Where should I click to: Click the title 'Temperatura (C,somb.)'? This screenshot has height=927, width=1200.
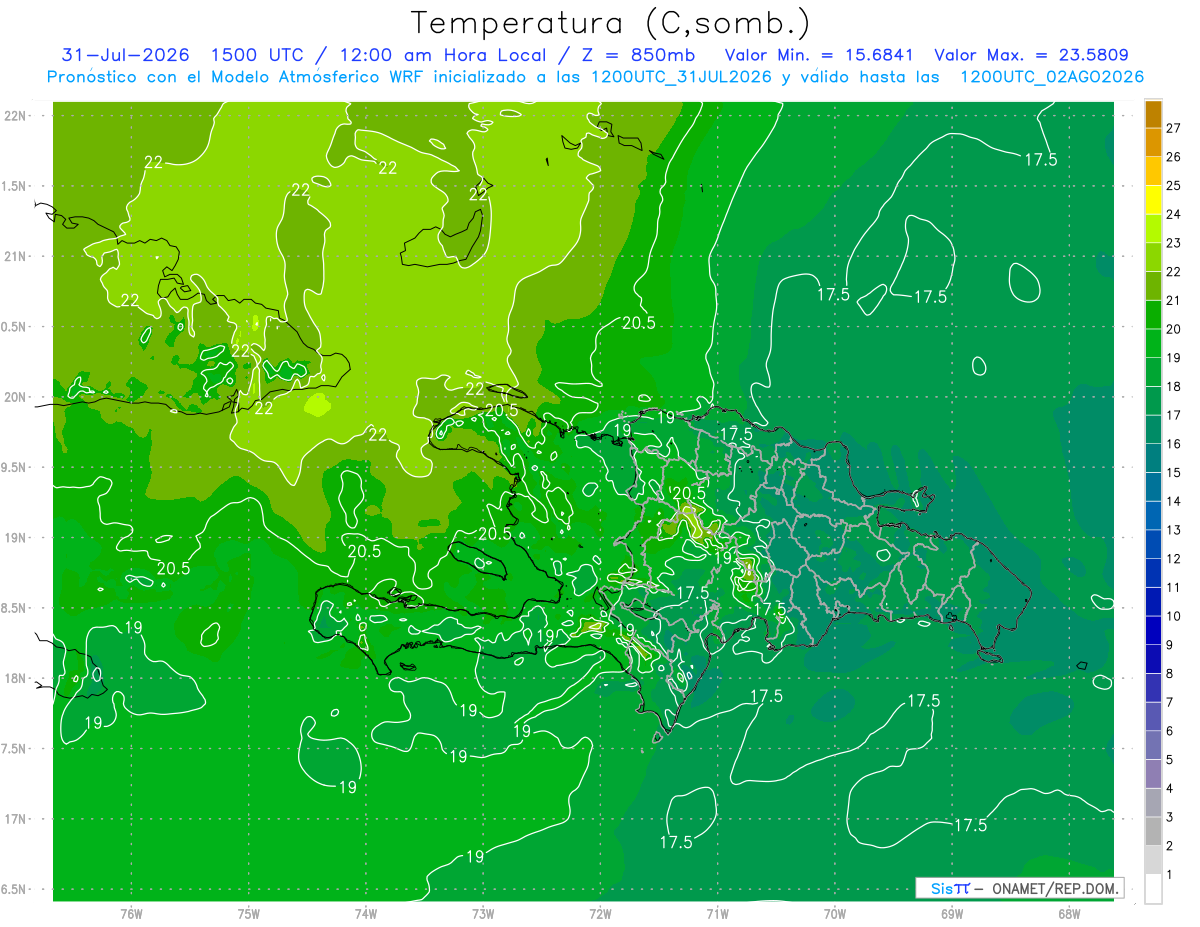pos(611,23)
